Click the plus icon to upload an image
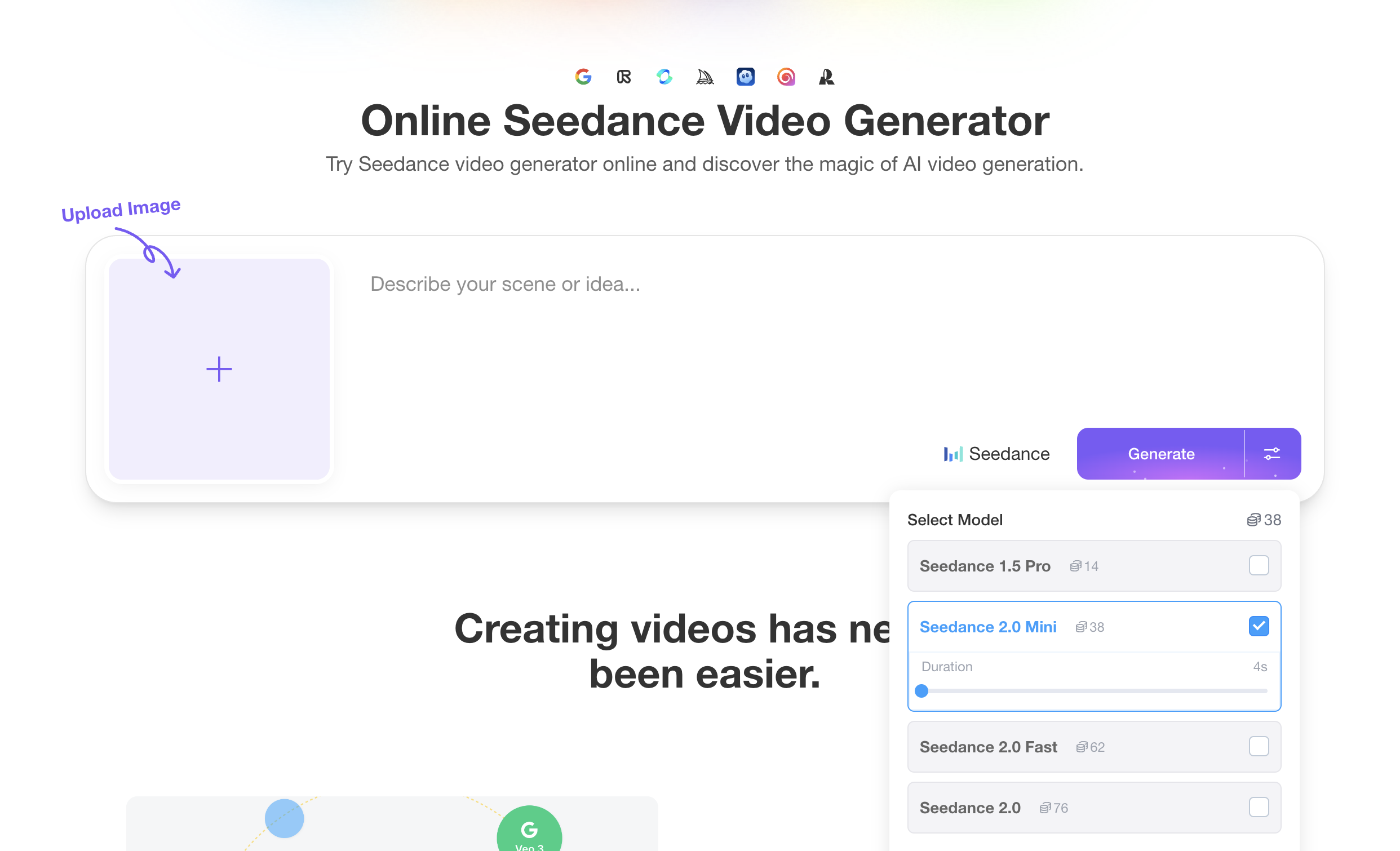 (x=219, y=369)
